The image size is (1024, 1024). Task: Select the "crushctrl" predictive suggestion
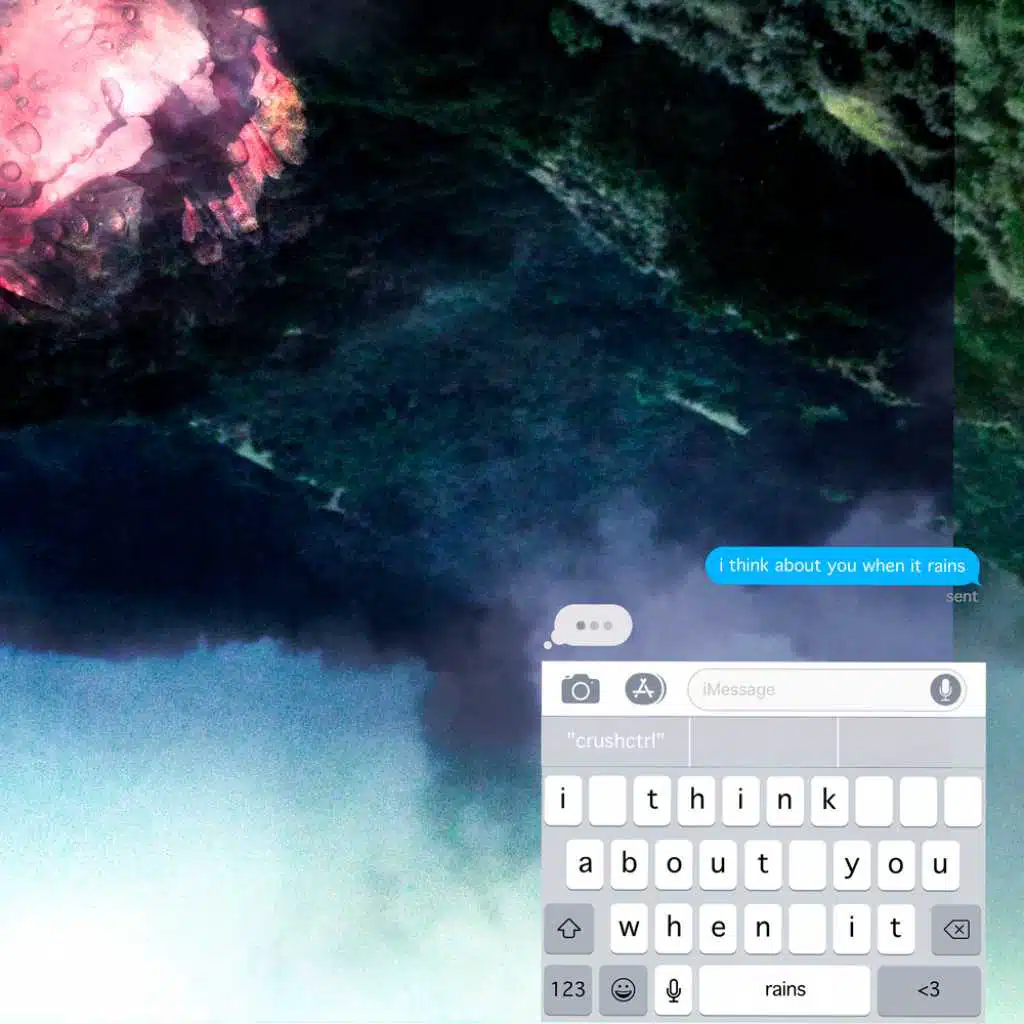pos(615,742)
